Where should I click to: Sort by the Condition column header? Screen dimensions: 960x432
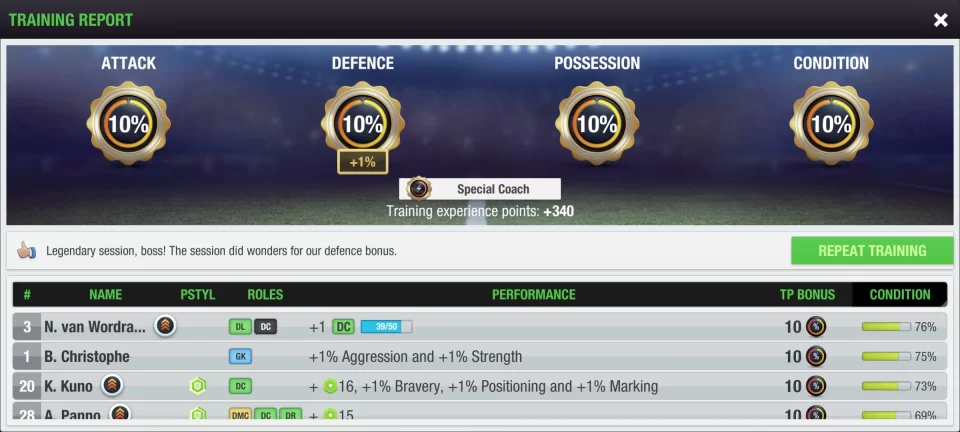899,294
